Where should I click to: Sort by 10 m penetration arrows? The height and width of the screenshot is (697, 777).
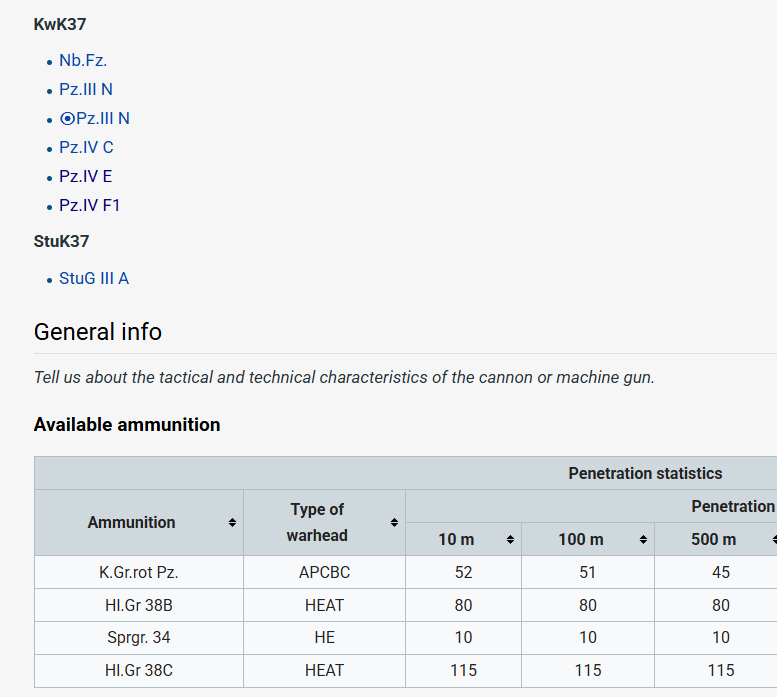[510, 540]
